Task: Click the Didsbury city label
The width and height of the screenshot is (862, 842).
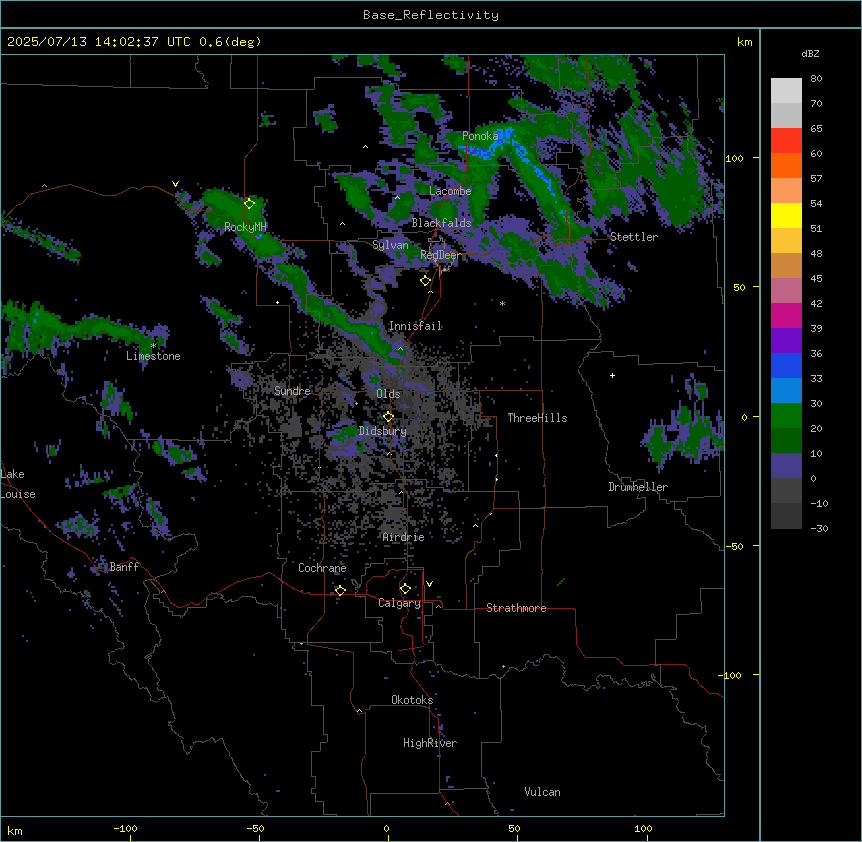Action: click(383, 431)
